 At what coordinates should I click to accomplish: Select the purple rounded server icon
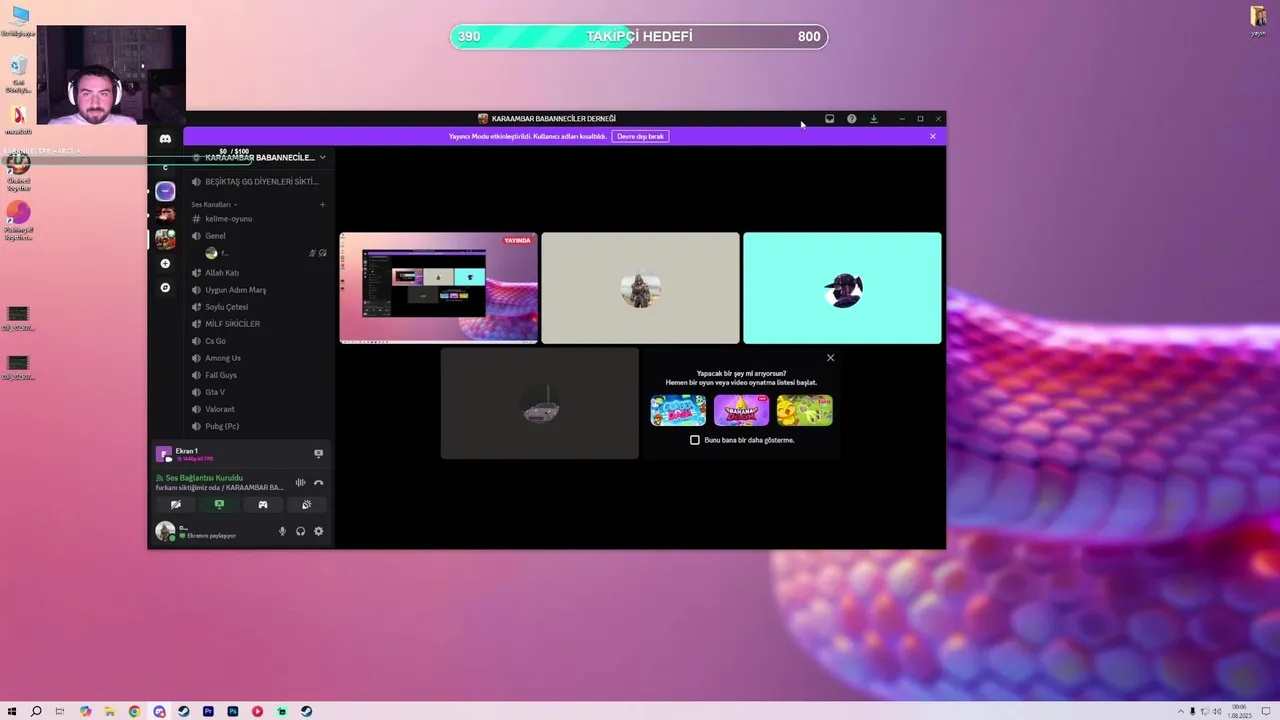165,191
